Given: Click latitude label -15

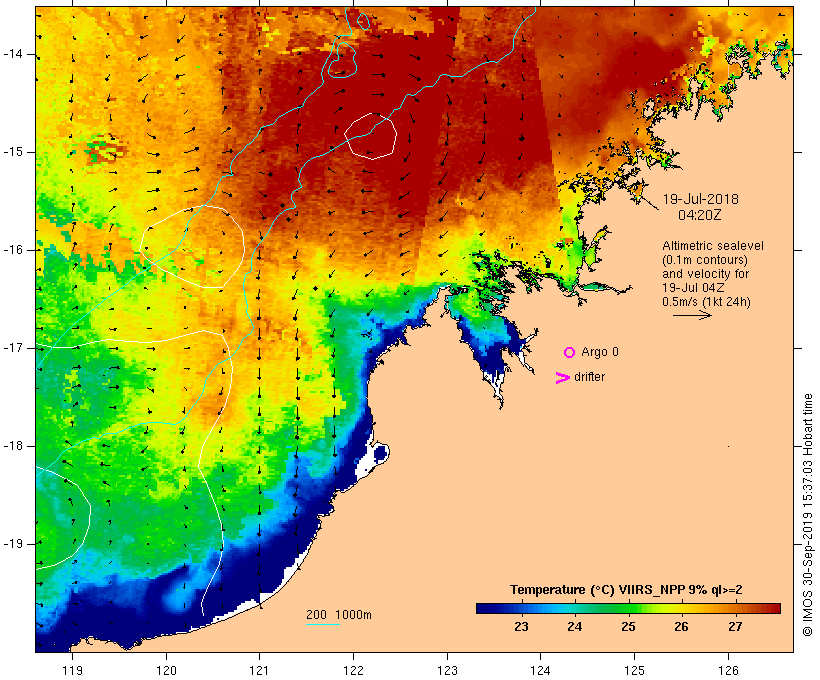Looking at the screenshot, I should pyautogui.click(x=13, y=152).
